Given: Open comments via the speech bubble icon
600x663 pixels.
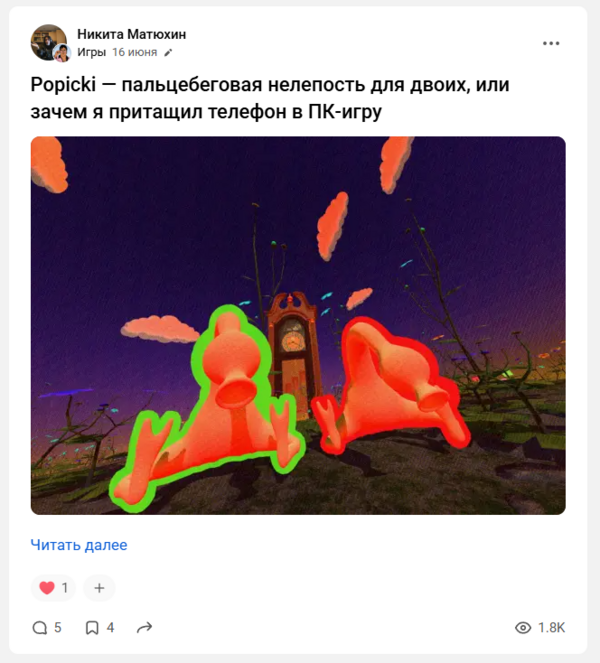Looking at the screenshot, I should tap(40, 627).
